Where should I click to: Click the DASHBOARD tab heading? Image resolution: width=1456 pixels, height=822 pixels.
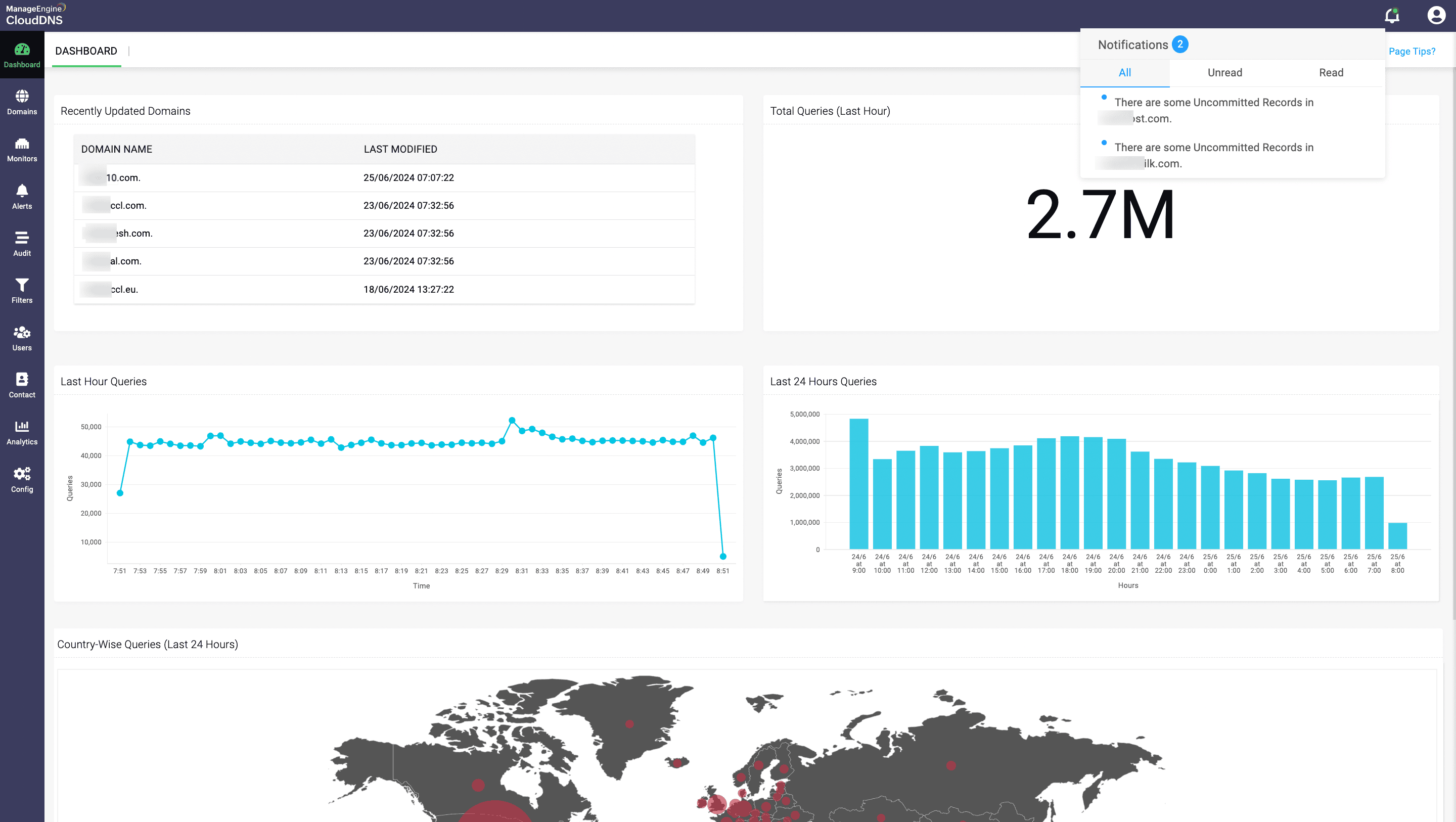(86, 51)
